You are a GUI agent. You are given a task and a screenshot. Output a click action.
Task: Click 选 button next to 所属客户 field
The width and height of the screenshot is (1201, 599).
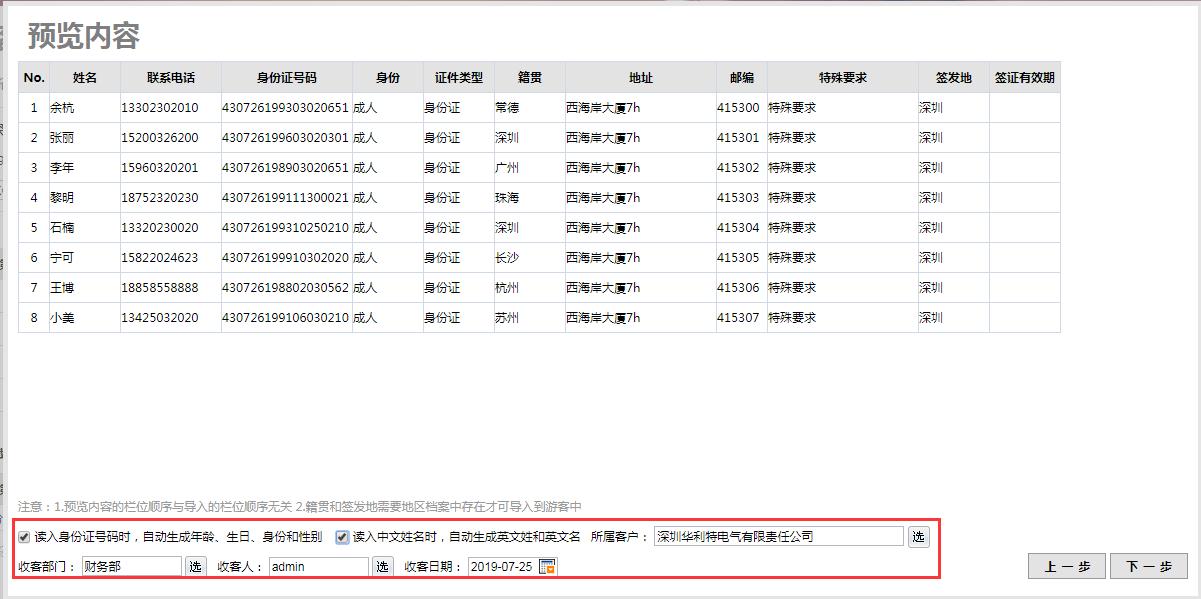tap(918, 537)
